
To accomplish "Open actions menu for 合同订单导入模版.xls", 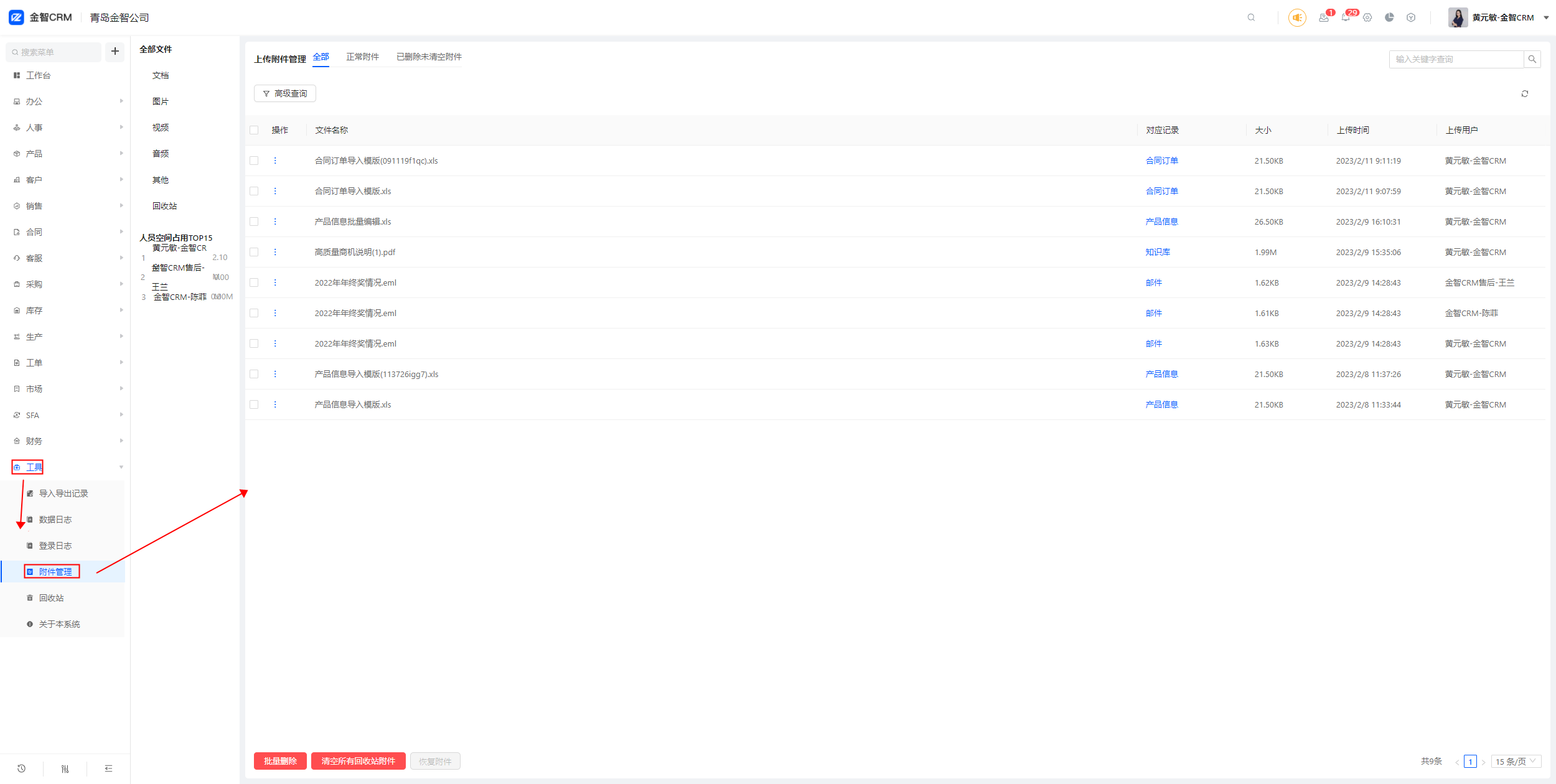I will (x=275, y=191).
